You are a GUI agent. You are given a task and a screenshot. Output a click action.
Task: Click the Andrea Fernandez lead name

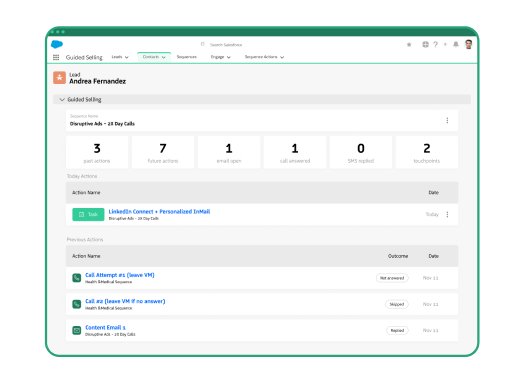pos(98,81)
